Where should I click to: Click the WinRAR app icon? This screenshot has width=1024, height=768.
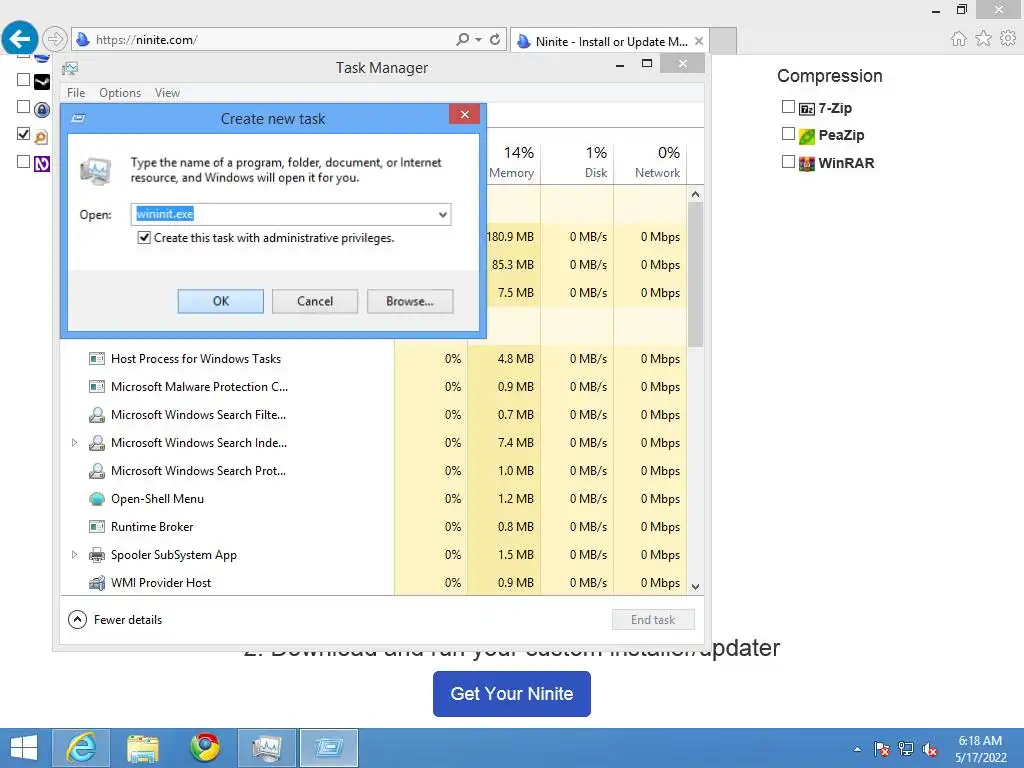click(x=807, y=163)
